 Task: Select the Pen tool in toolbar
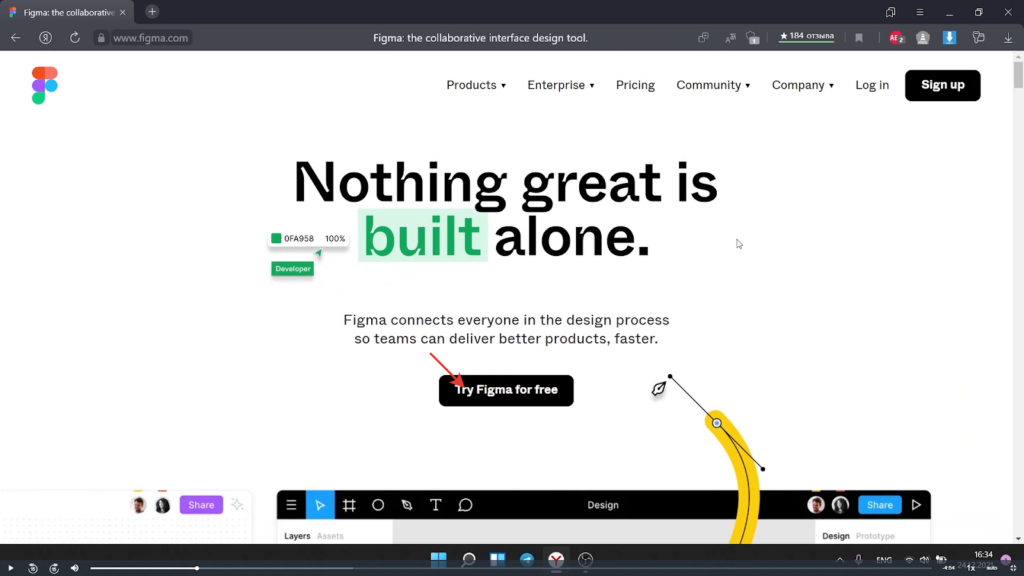[407, 505]
